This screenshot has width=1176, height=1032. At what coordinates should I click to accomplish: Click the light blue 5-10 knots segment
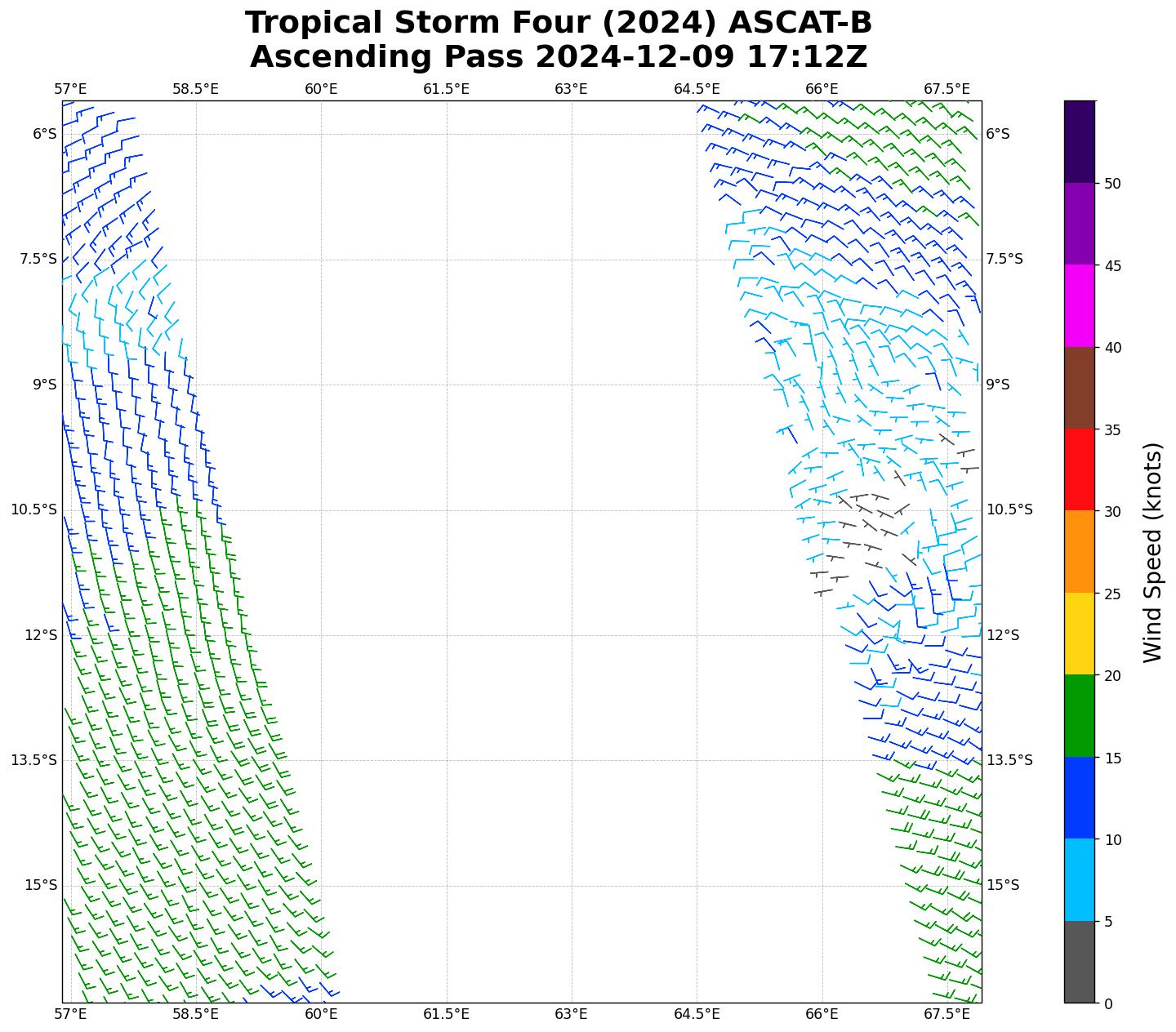[1079, 880]
